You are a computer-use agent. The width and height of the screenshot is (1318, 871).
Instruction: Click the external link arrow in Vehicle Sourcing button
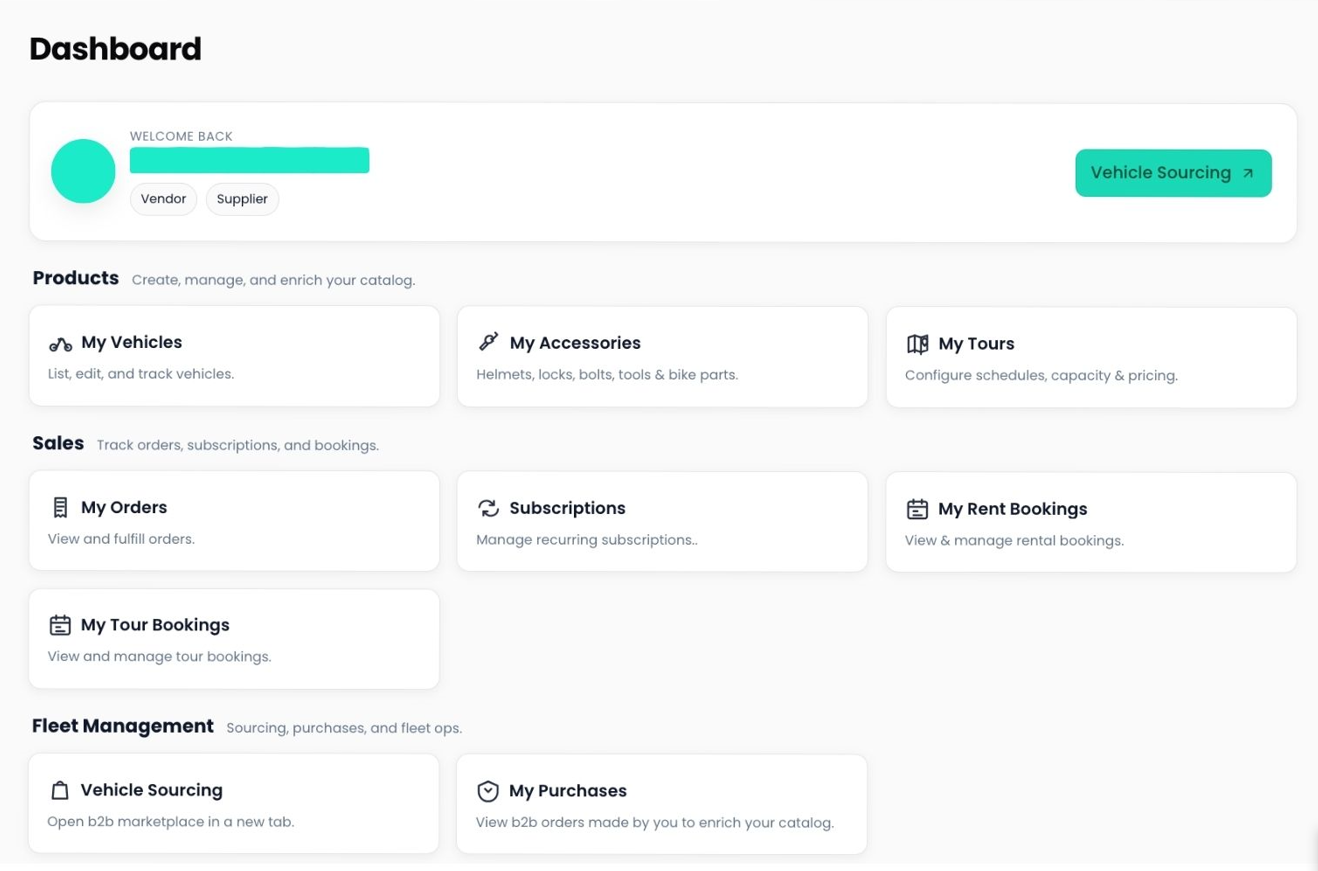coord(1247,172)
